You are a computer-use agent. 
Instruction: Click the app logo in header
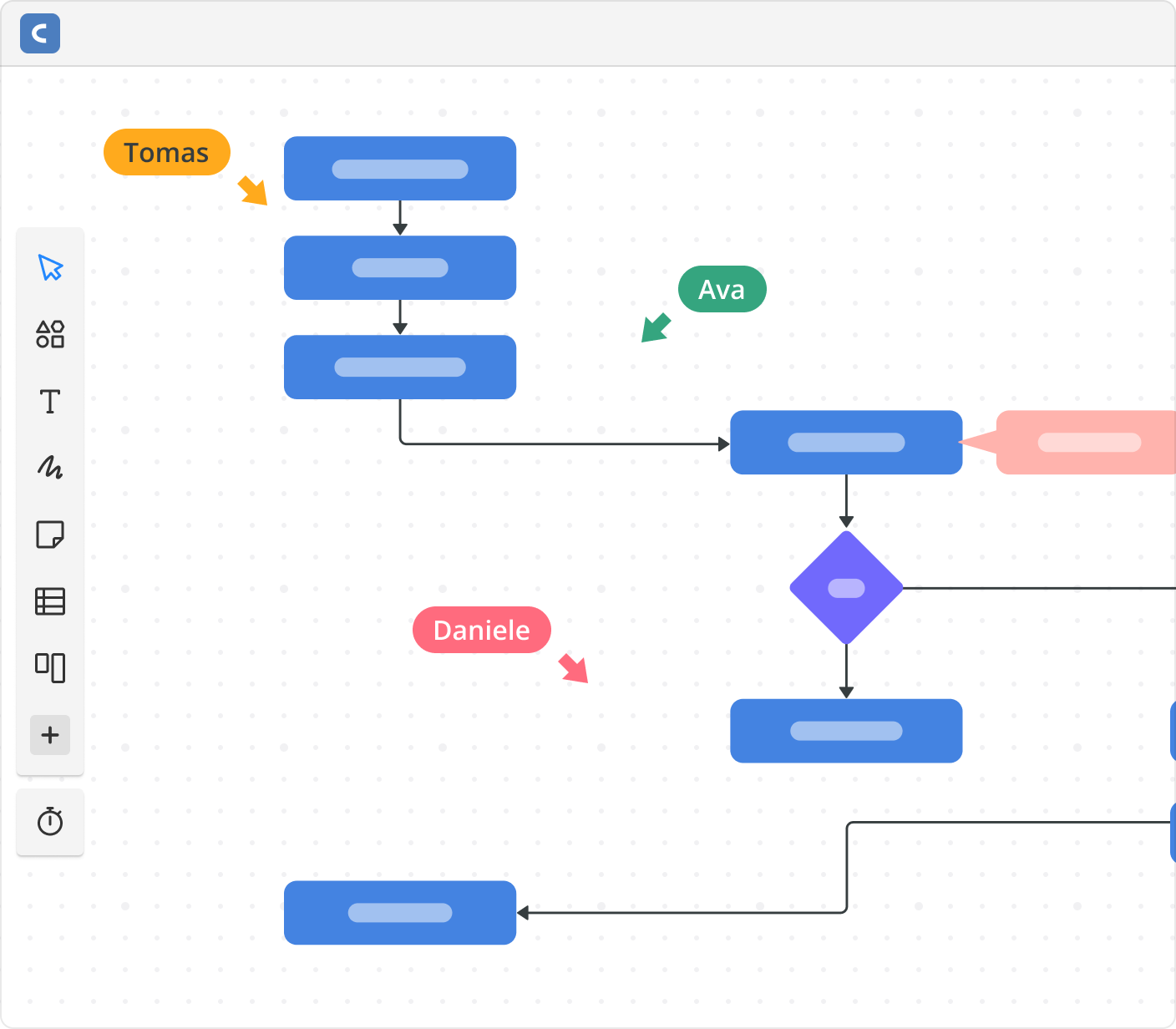coord(40,33)
